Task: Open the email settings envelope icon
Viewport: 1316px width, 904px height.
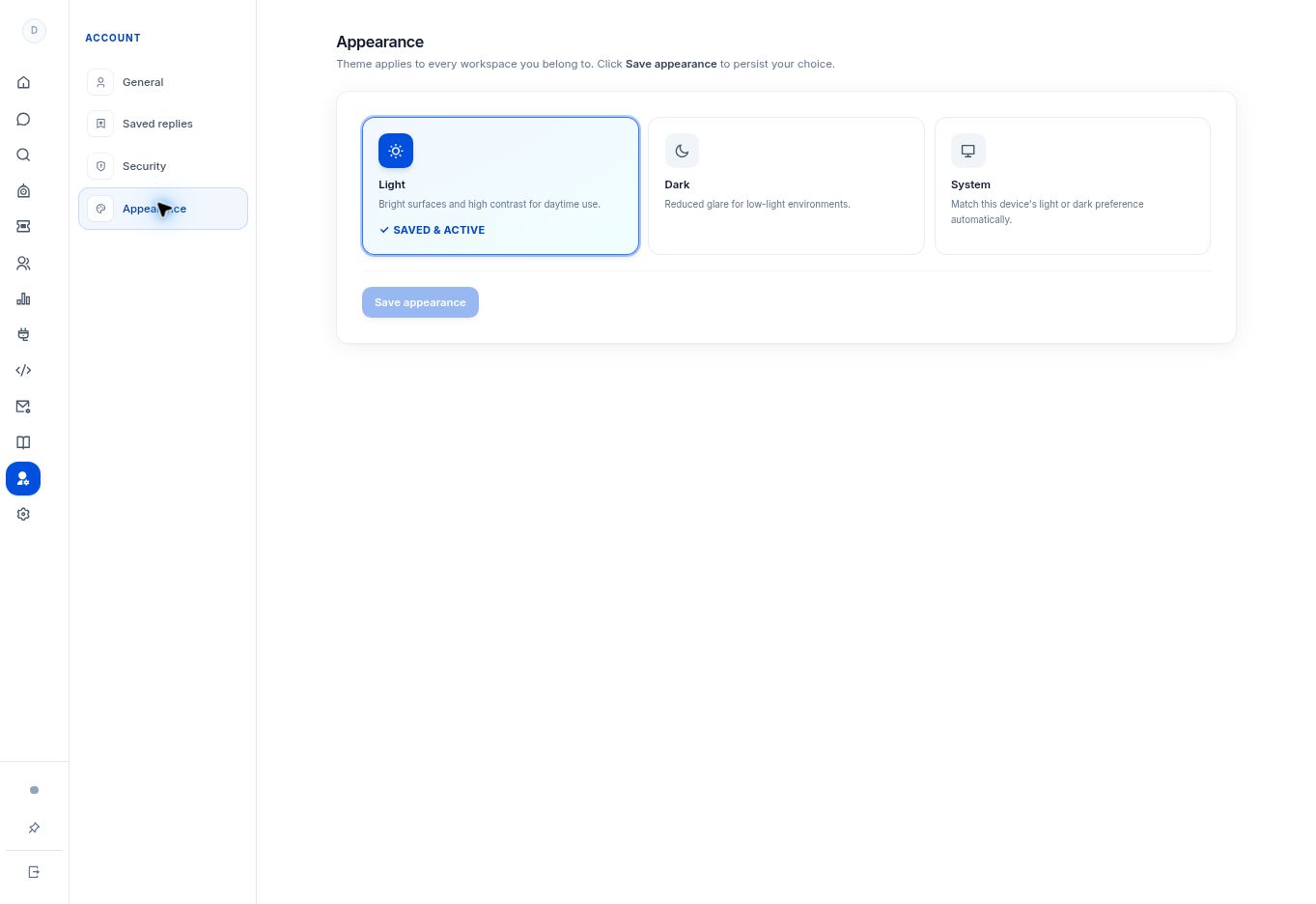Action: click(x=23, y=407)
